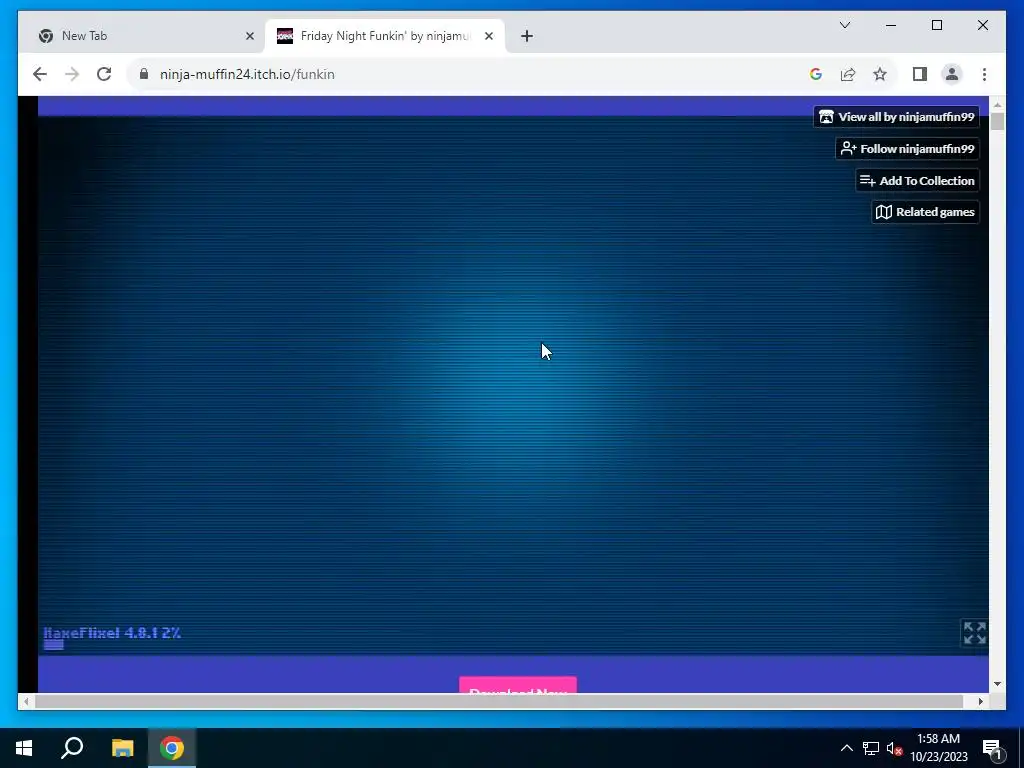Click the pink Download Now button
Screen dimensions: 1024x768
point(518,685)
